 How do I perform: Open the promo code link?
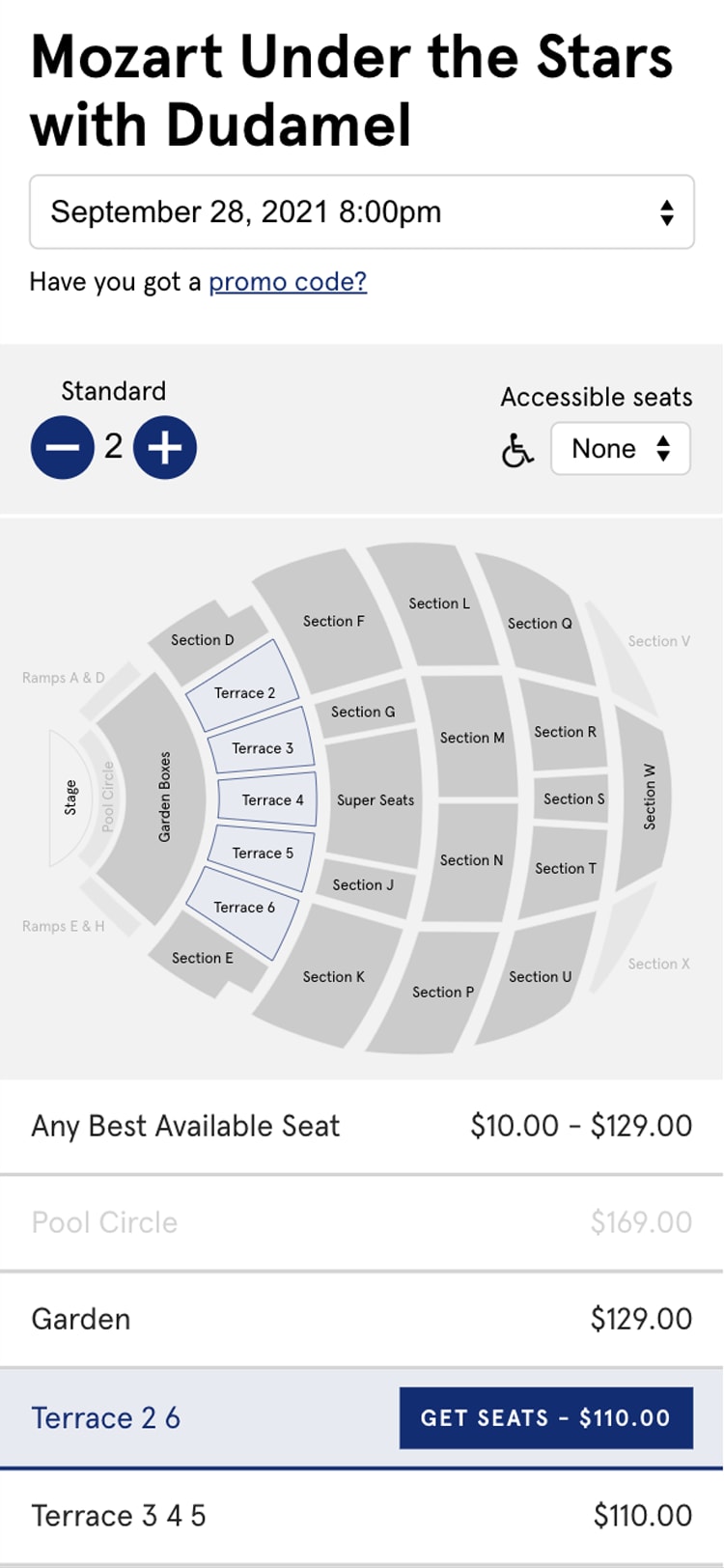pos(288,282)
